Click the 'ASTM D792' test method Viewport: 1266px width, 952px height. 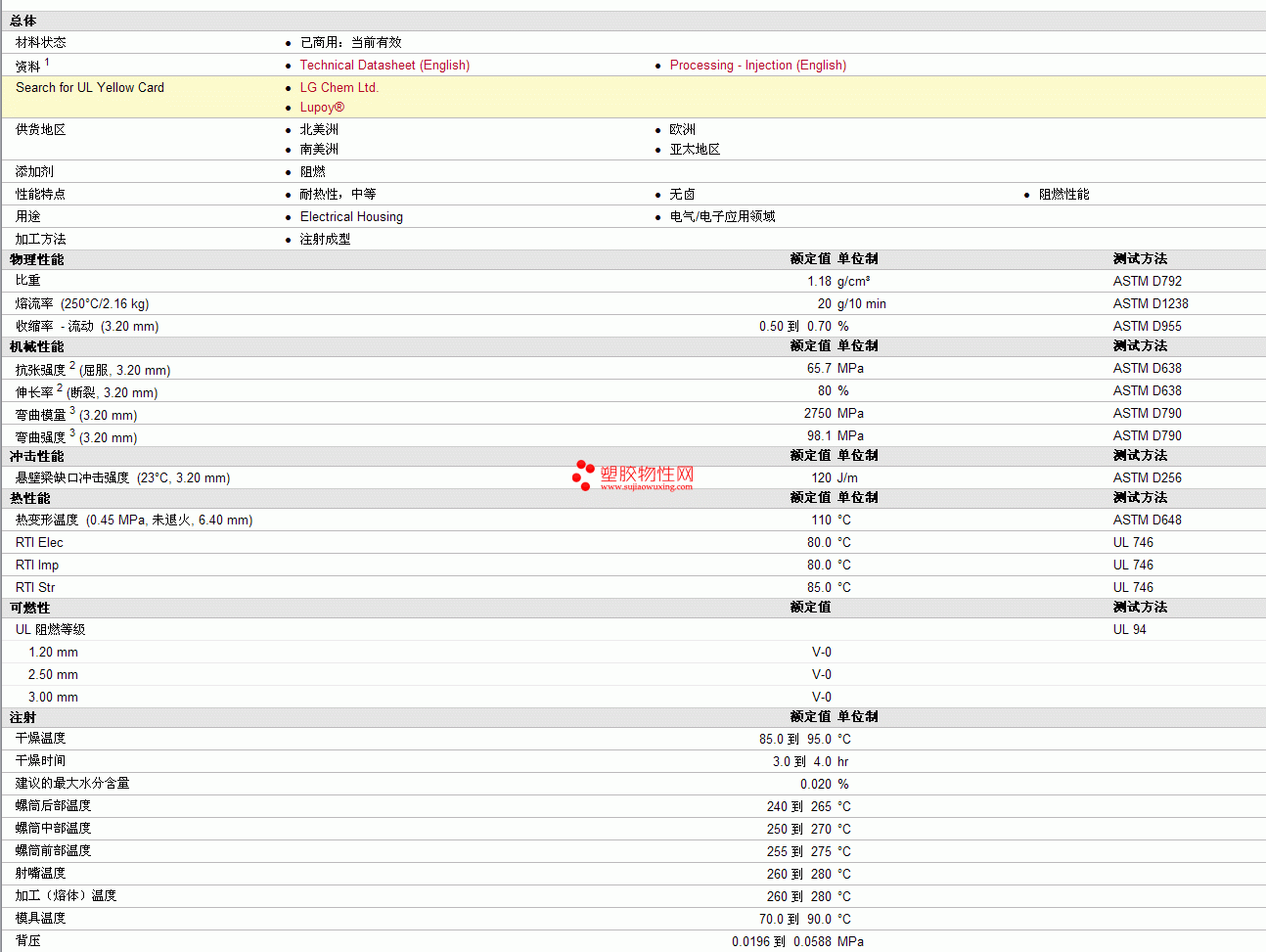[1148, 282]
